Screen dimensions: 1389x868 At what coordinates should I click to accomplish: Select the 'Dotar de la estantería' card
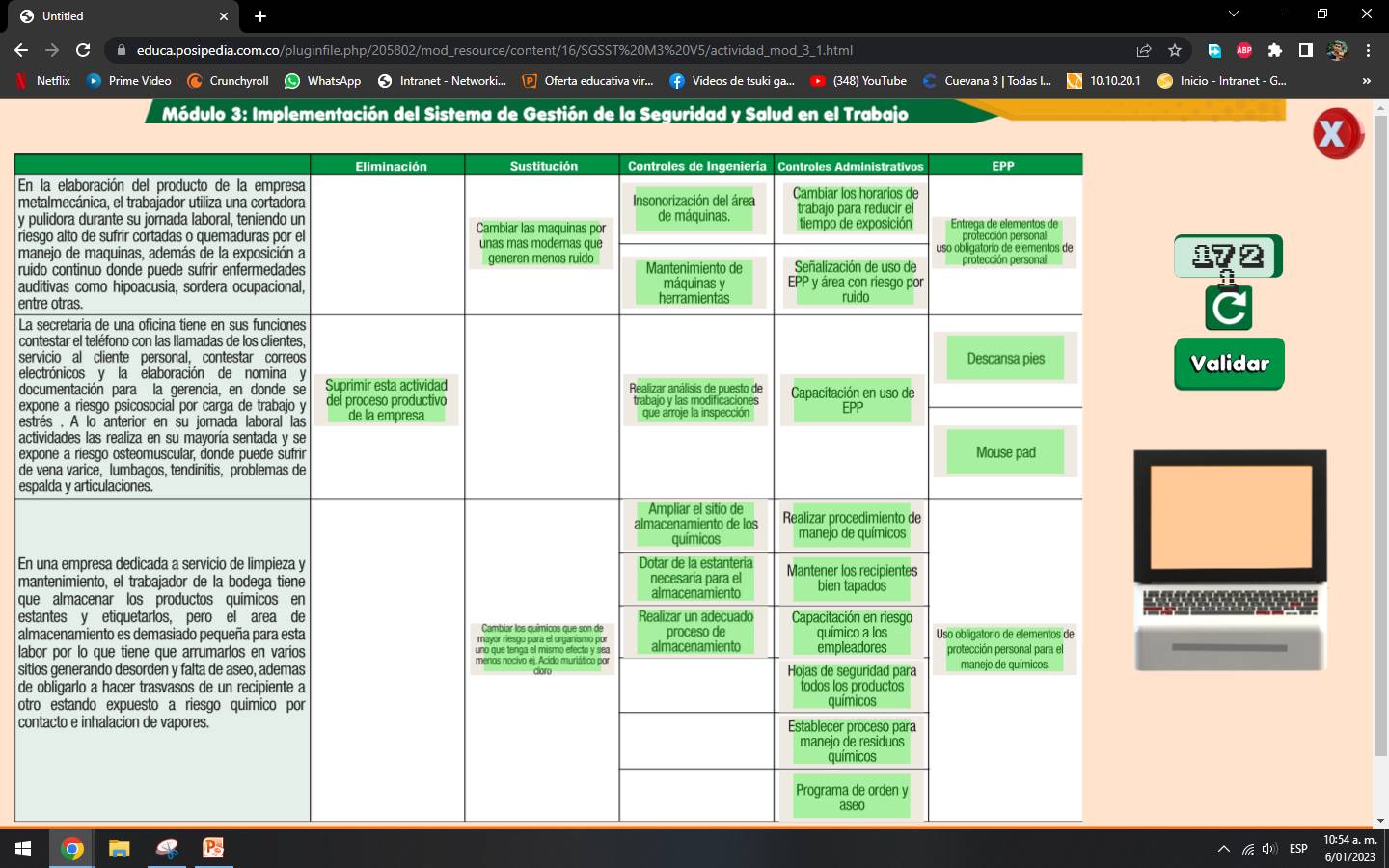[695, 578]
